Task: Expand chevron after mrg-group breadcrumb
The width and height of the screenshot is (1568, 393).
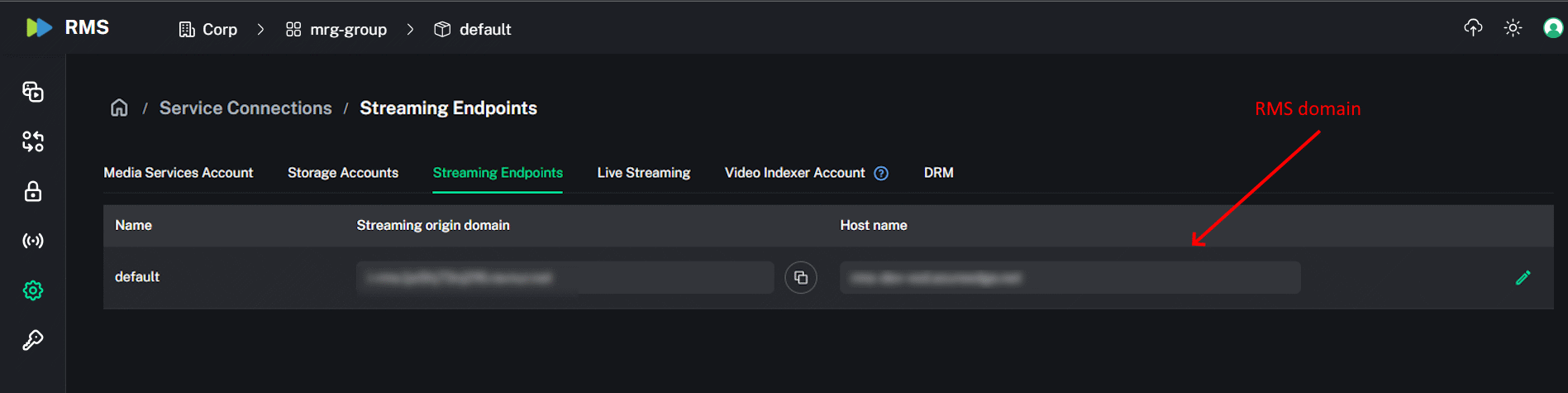Action: coord(410,29)
